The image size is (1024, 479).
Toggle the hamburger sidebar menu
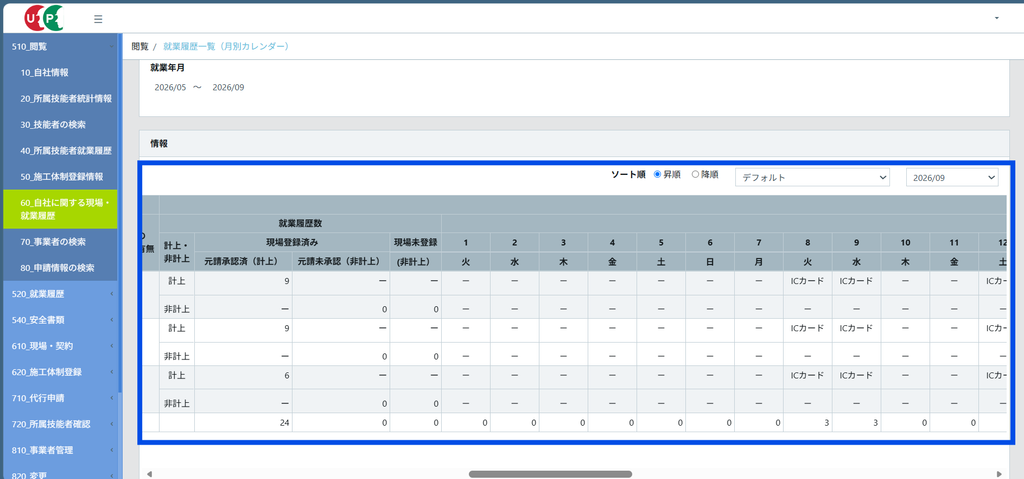[98, 19]
